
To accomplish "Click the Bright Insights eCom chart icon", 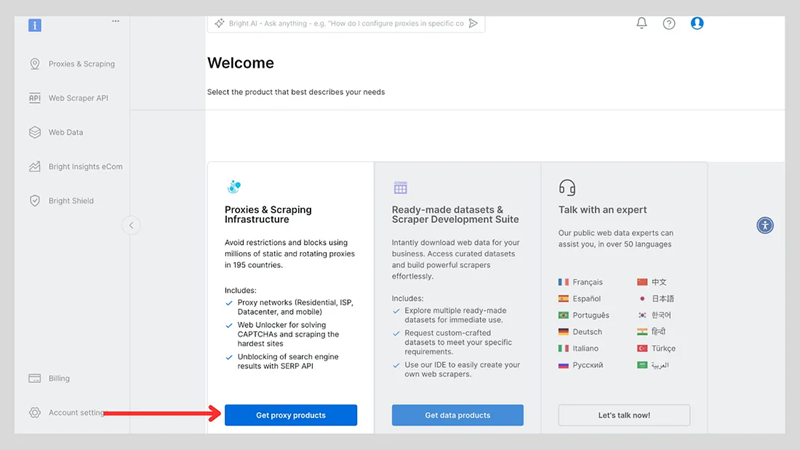I will tap(35, 166).
